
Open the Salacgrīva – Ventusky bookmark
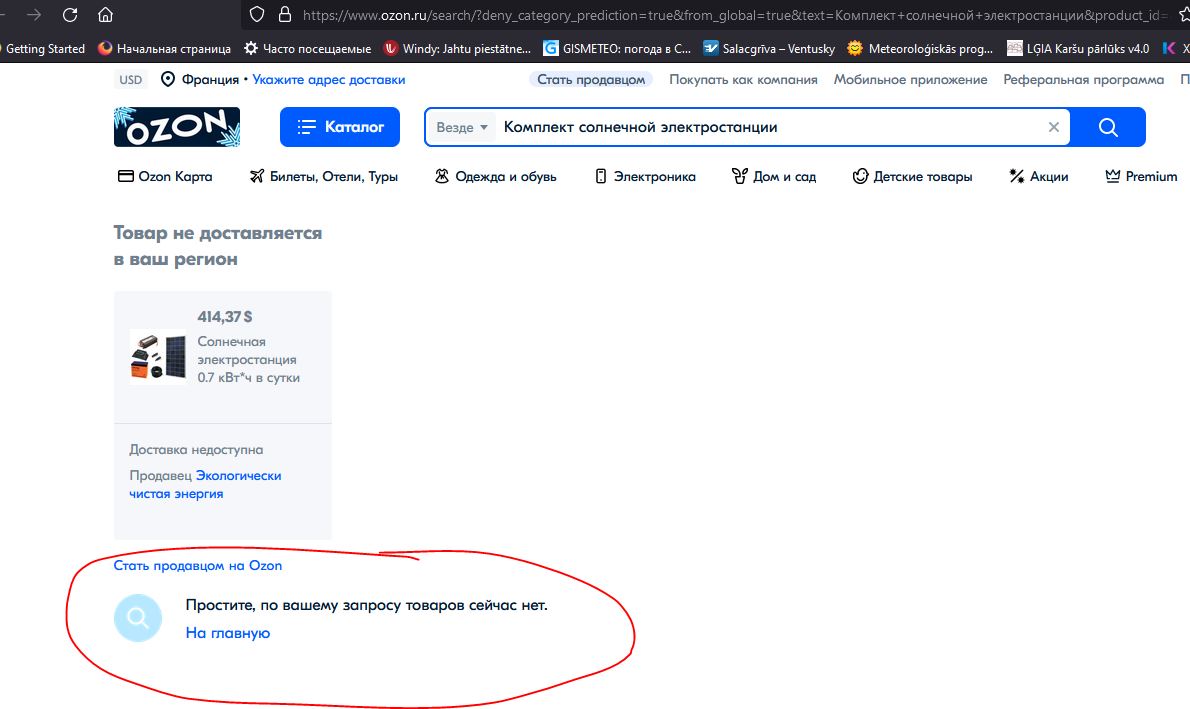pyautogui.click(x=769, y=49)
